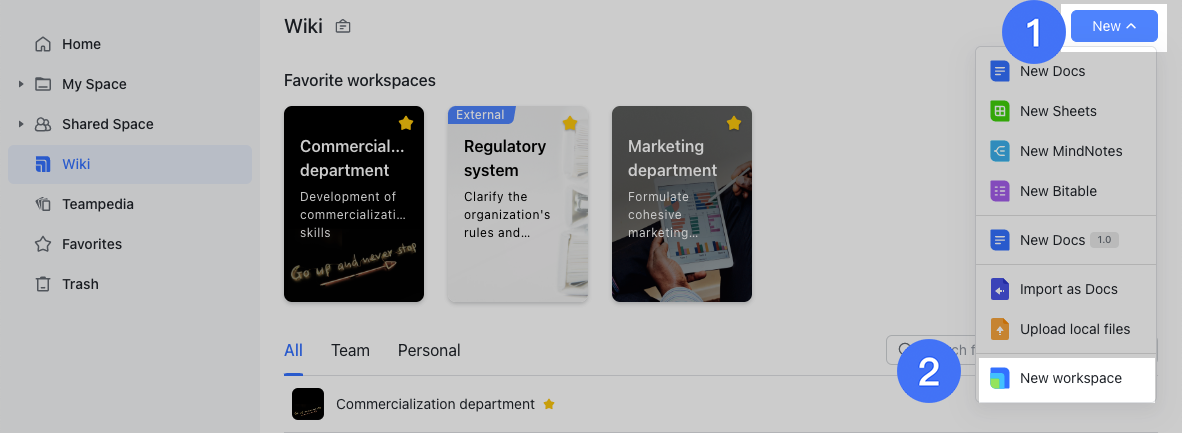Toggle star on Marketing department card

click(734, 123)
